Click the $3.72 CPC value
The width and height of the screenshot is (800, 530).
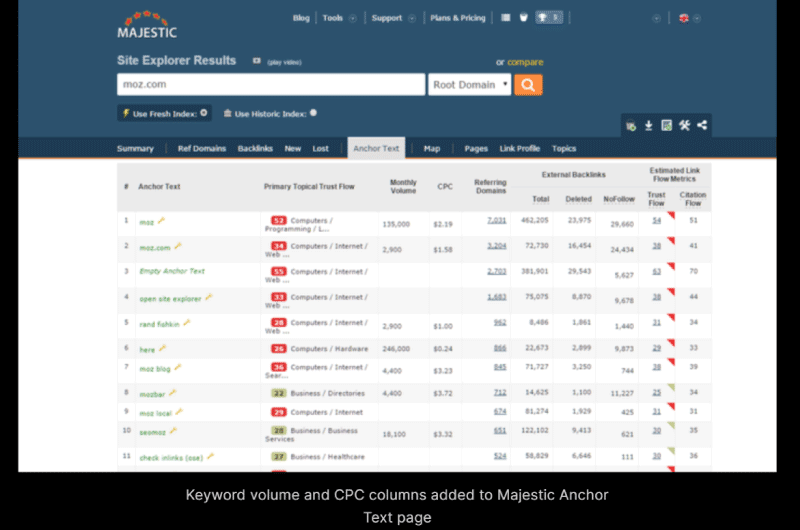443,393
